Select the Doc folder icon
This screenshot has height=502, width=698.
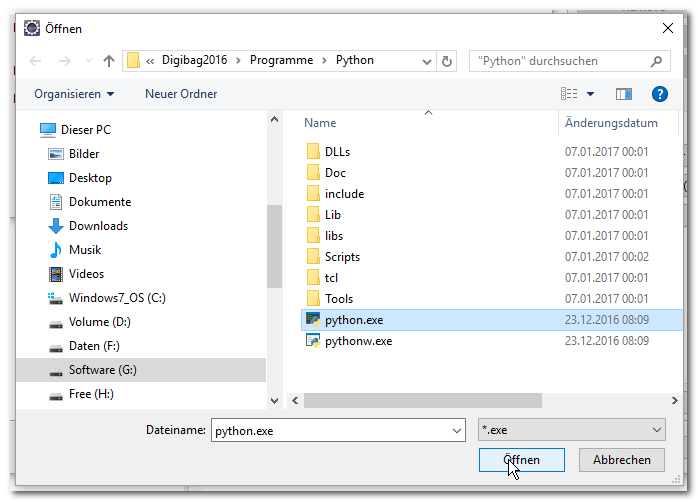point(313,172)
